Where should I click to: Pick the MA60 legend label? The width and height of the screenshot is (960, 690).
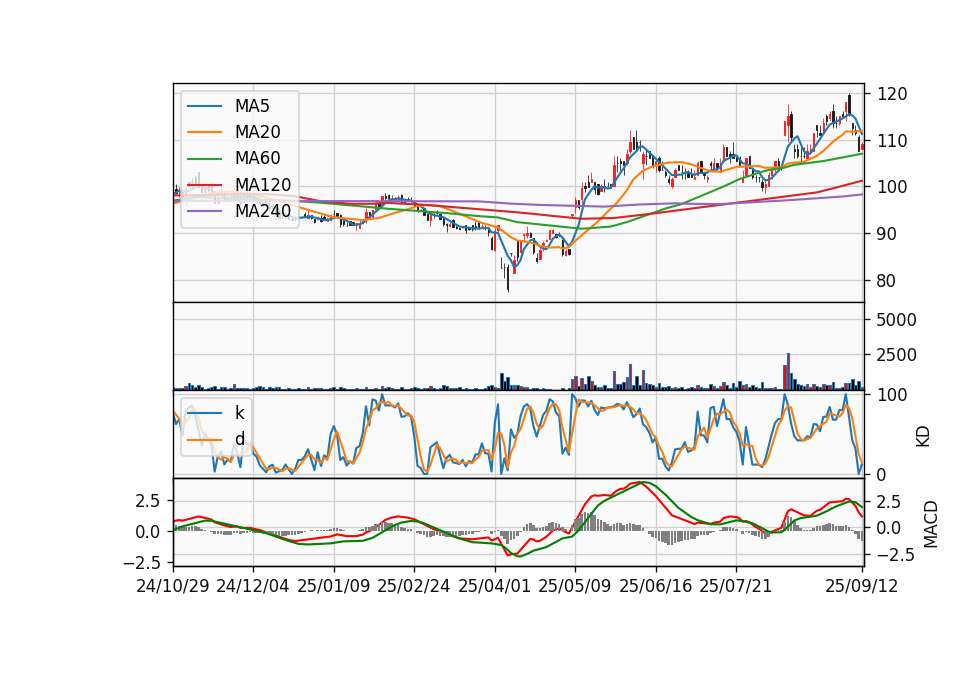(257, 159)
